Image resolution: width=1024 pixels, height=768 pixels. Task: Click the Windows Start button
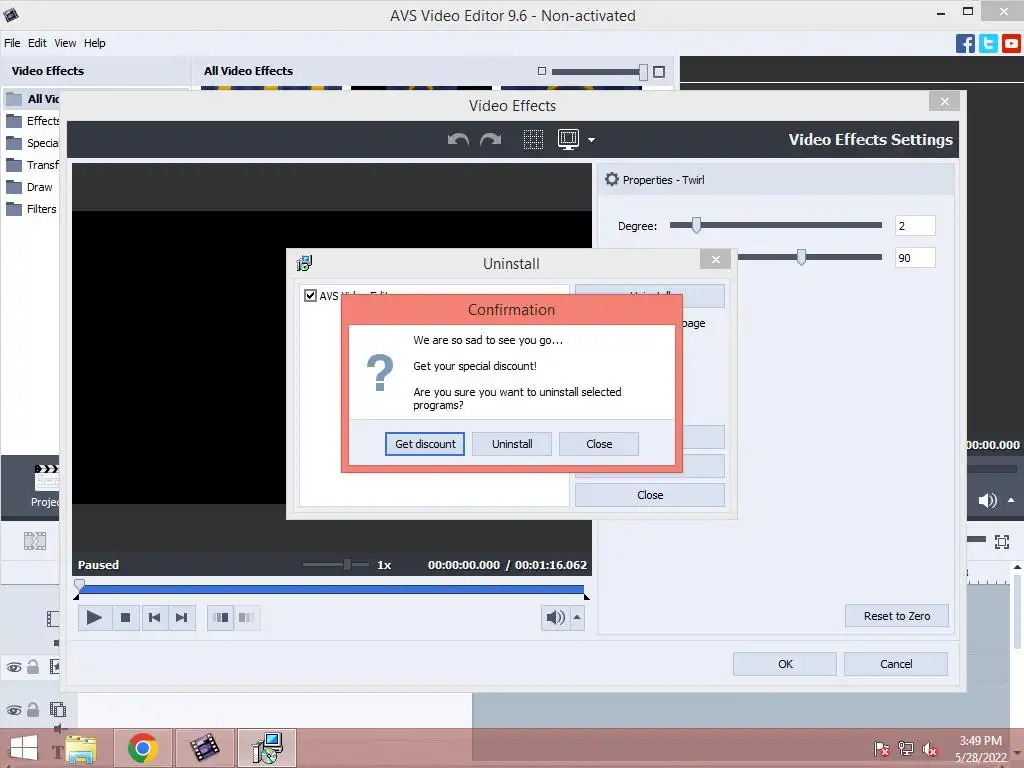coord(24,748)
